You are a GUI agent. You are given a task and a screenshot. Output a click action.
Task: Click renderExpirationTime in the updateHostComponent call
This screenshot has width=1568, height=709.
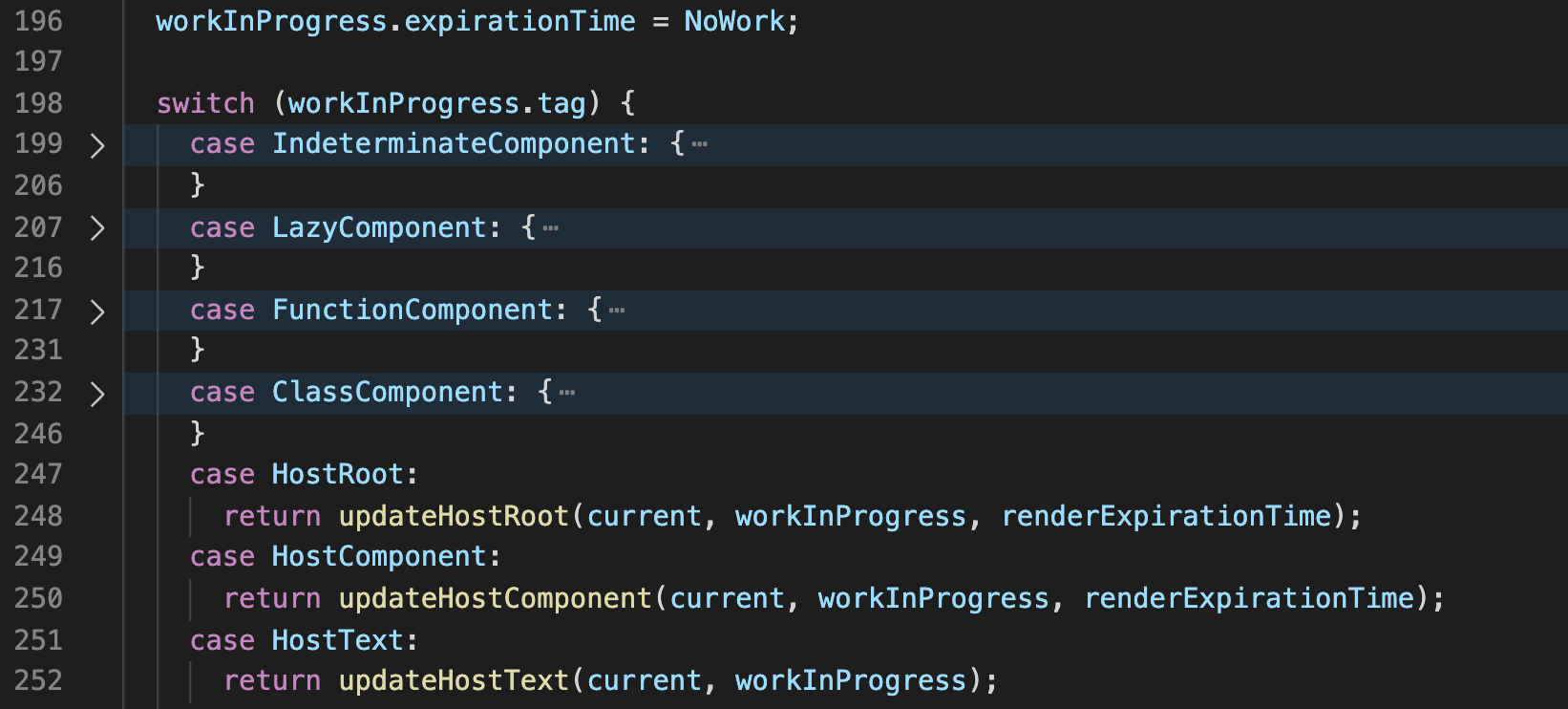1248,598
